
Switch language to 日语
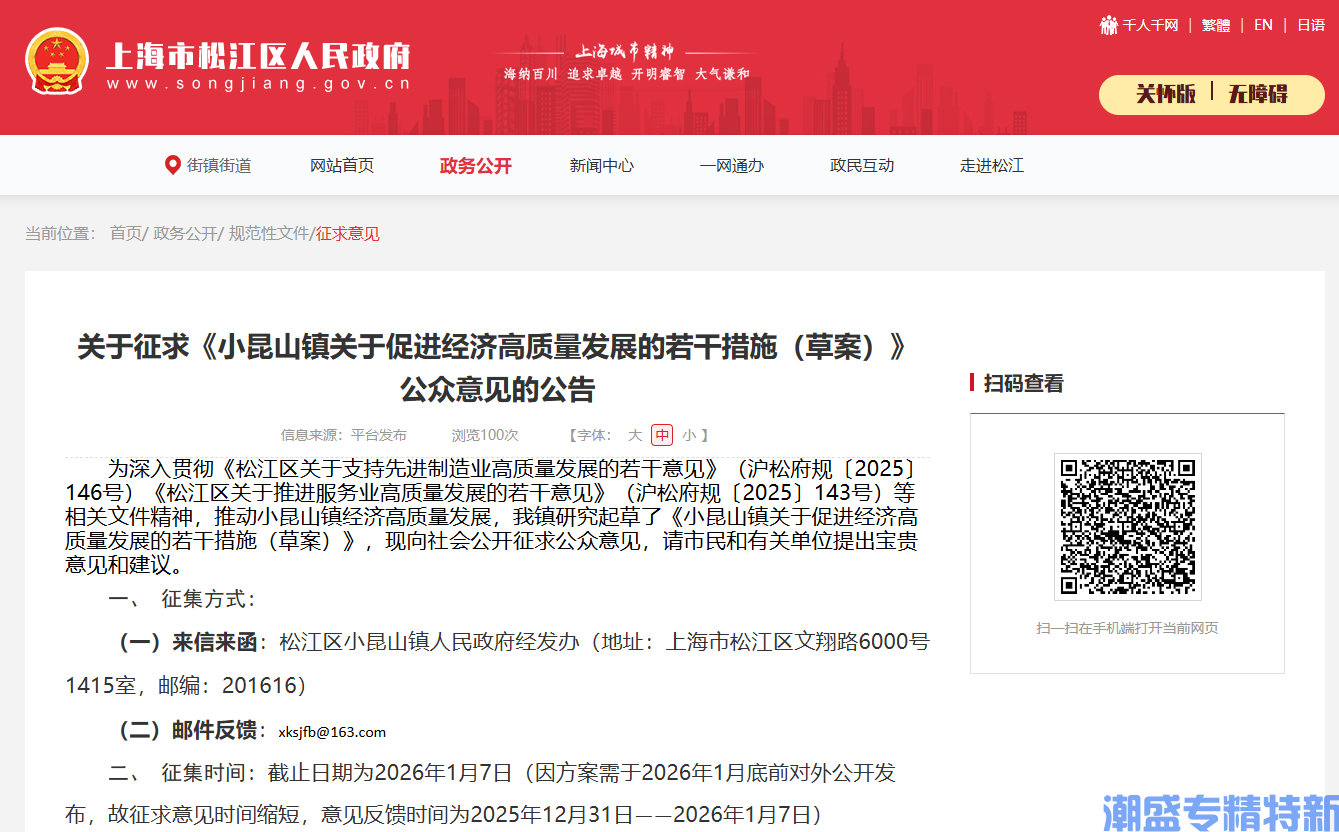pos(1311,25)
